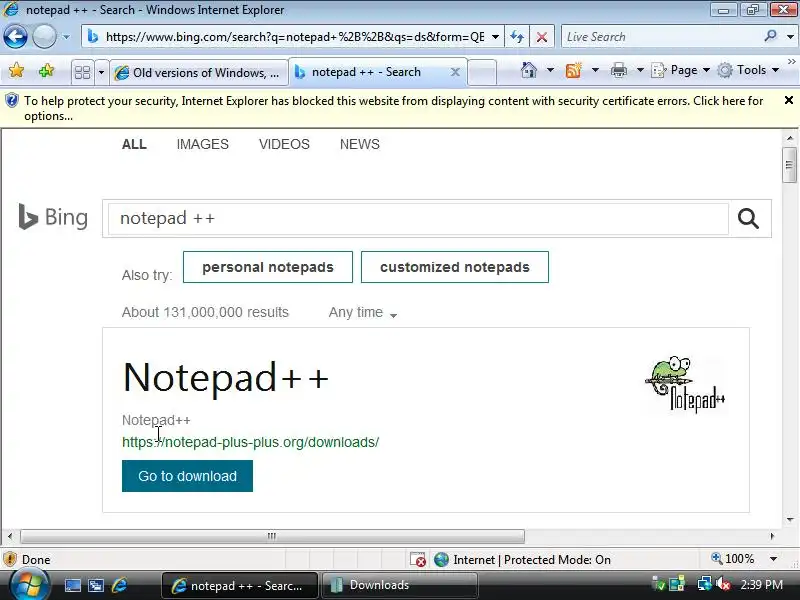Image resolution: width=800 pixels, height=600 pixels.
Task: Click the muted volume tray icon
Action: coord(722,584)
